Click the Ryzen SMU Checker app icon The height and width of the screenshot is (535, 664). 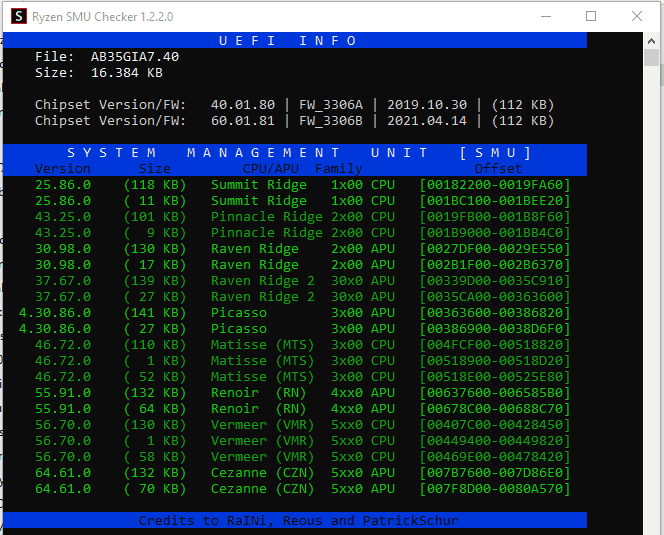(x=19, y=17)
